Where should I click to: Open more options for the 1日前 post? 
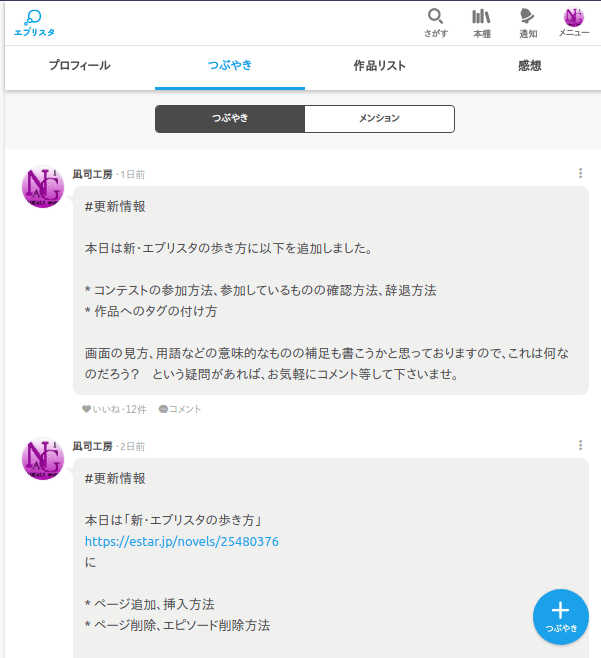[580, 173]
